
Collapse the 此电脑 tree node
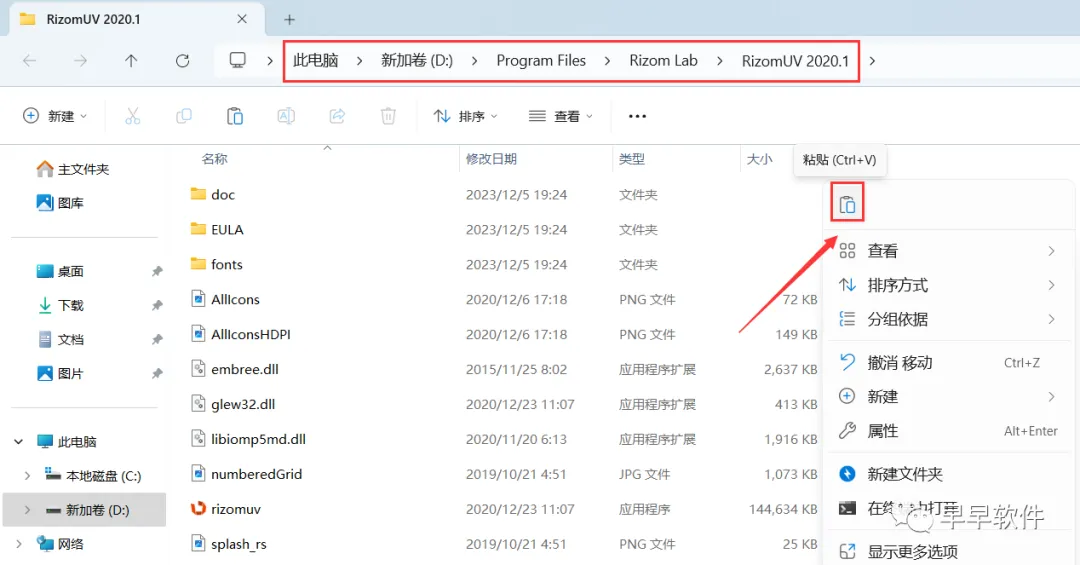tap(19, 442)
